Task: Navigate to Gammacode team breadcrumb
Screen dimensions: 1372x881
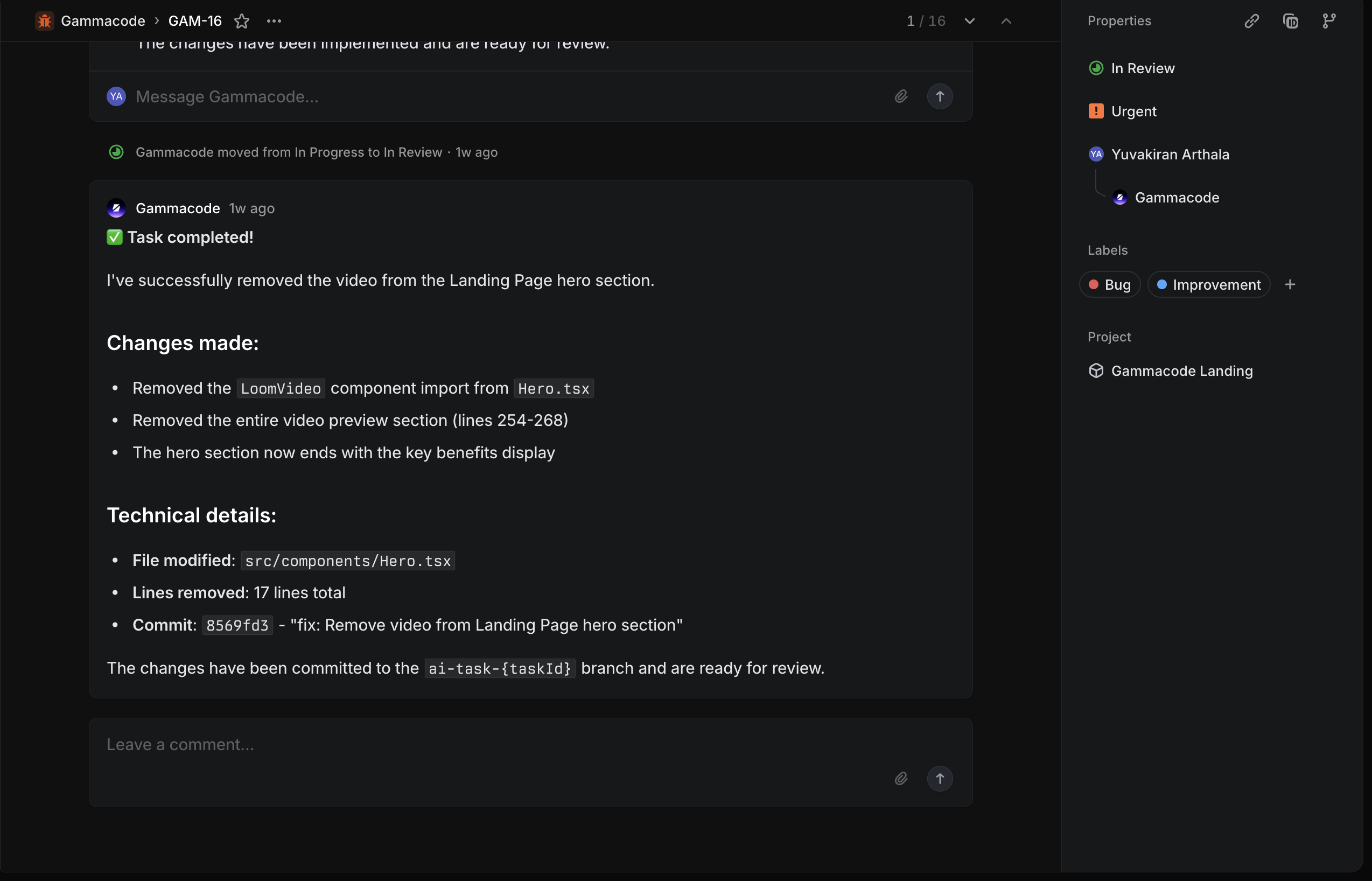Action: (102, 21)
